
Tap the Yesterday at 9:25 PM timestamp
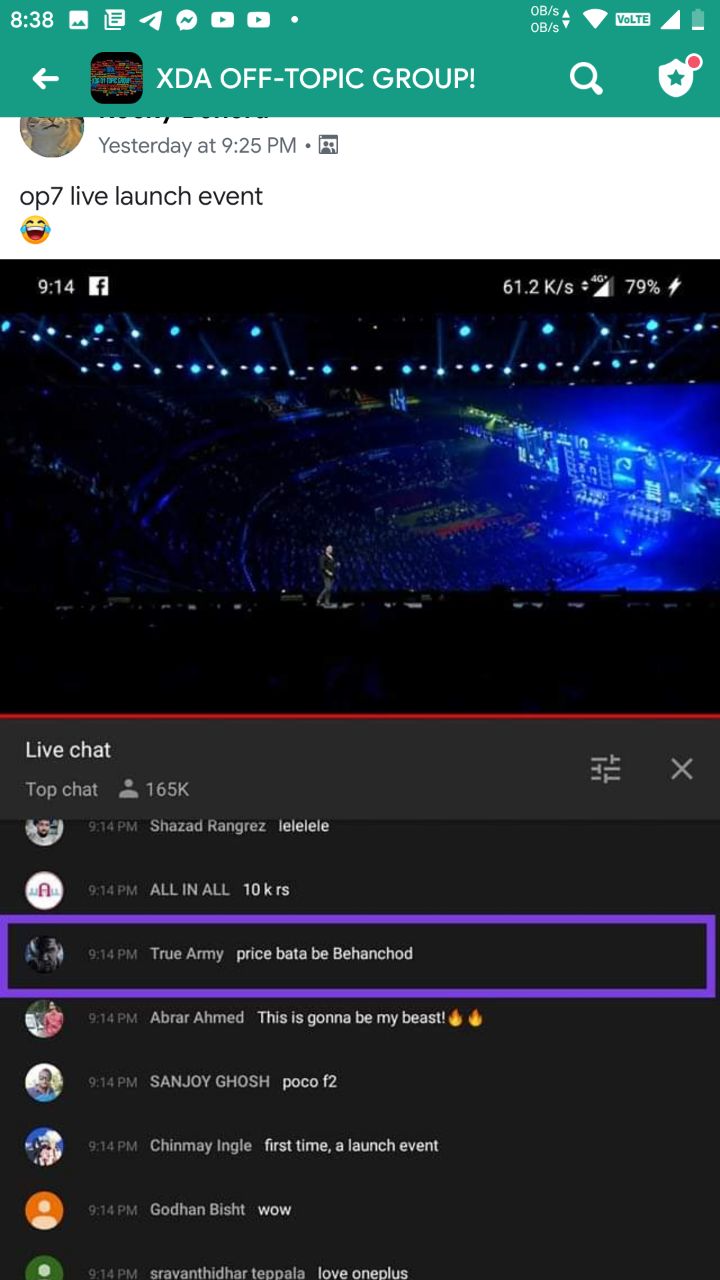197,146
